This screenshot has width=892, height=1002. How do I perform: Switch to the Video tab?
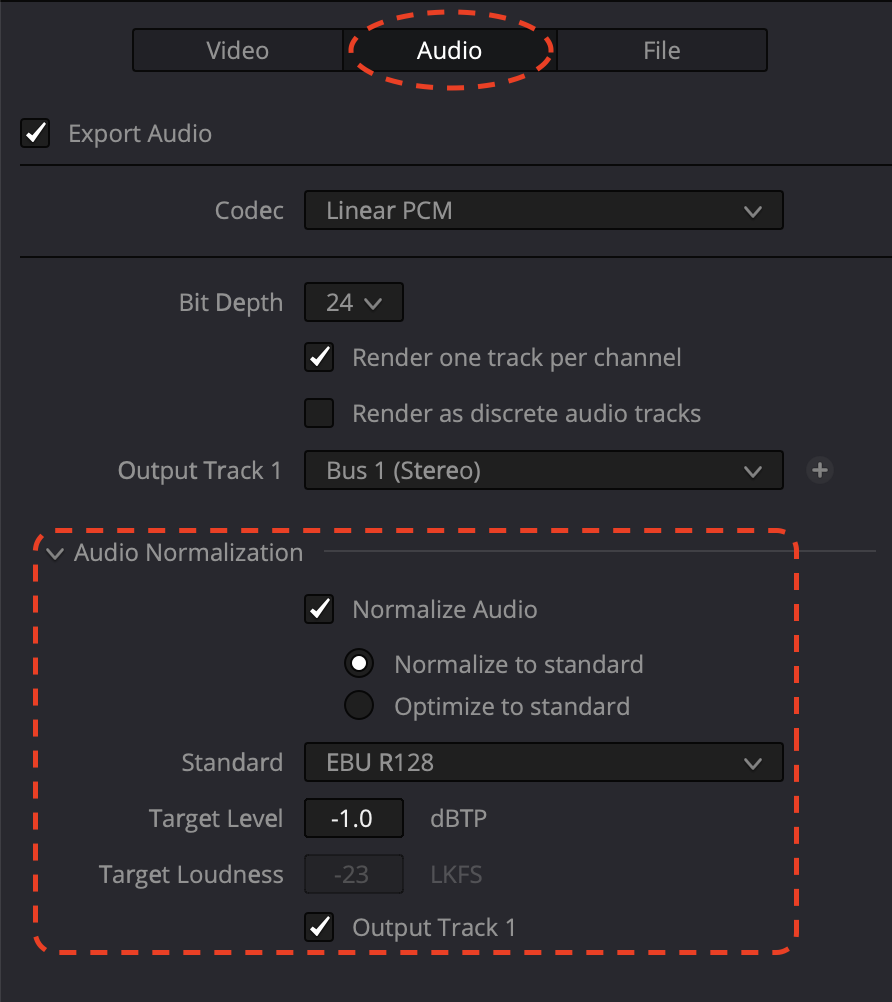click(x=237, y=50)
